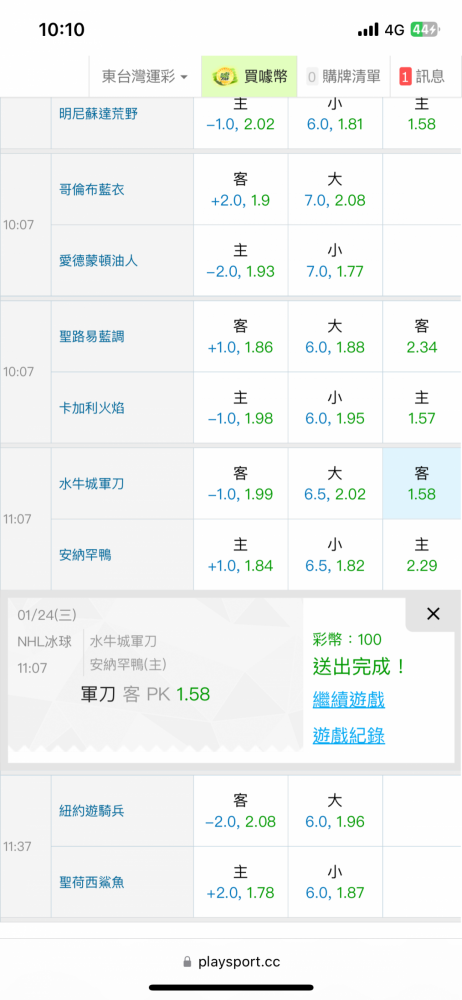462x1000 pixels.
Task: Select 客 -2.0, 2.08 for 紐約遊騎兵
Action: click(241, 811)
